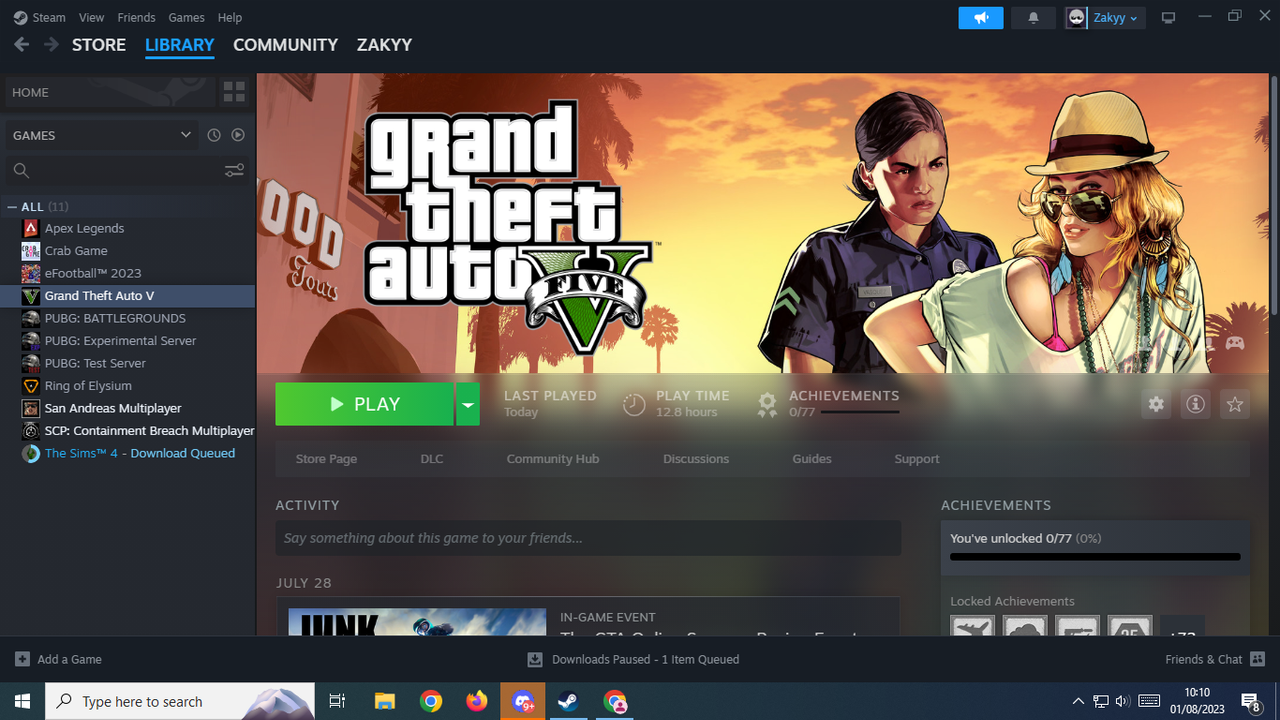This screenshot has width=1280, height=720.
Task: Toggle ready-to-play games filter
Action: point(238,135)
